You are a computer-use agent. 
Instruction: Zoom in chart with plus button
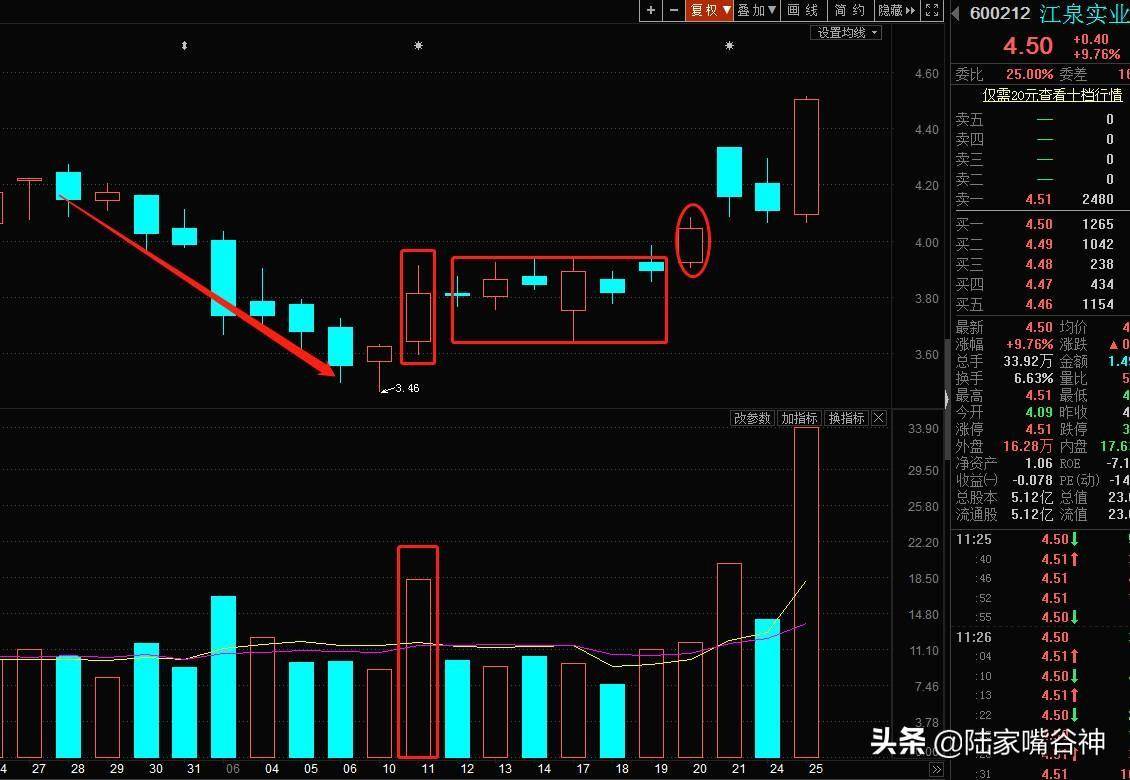coord(651,10)
